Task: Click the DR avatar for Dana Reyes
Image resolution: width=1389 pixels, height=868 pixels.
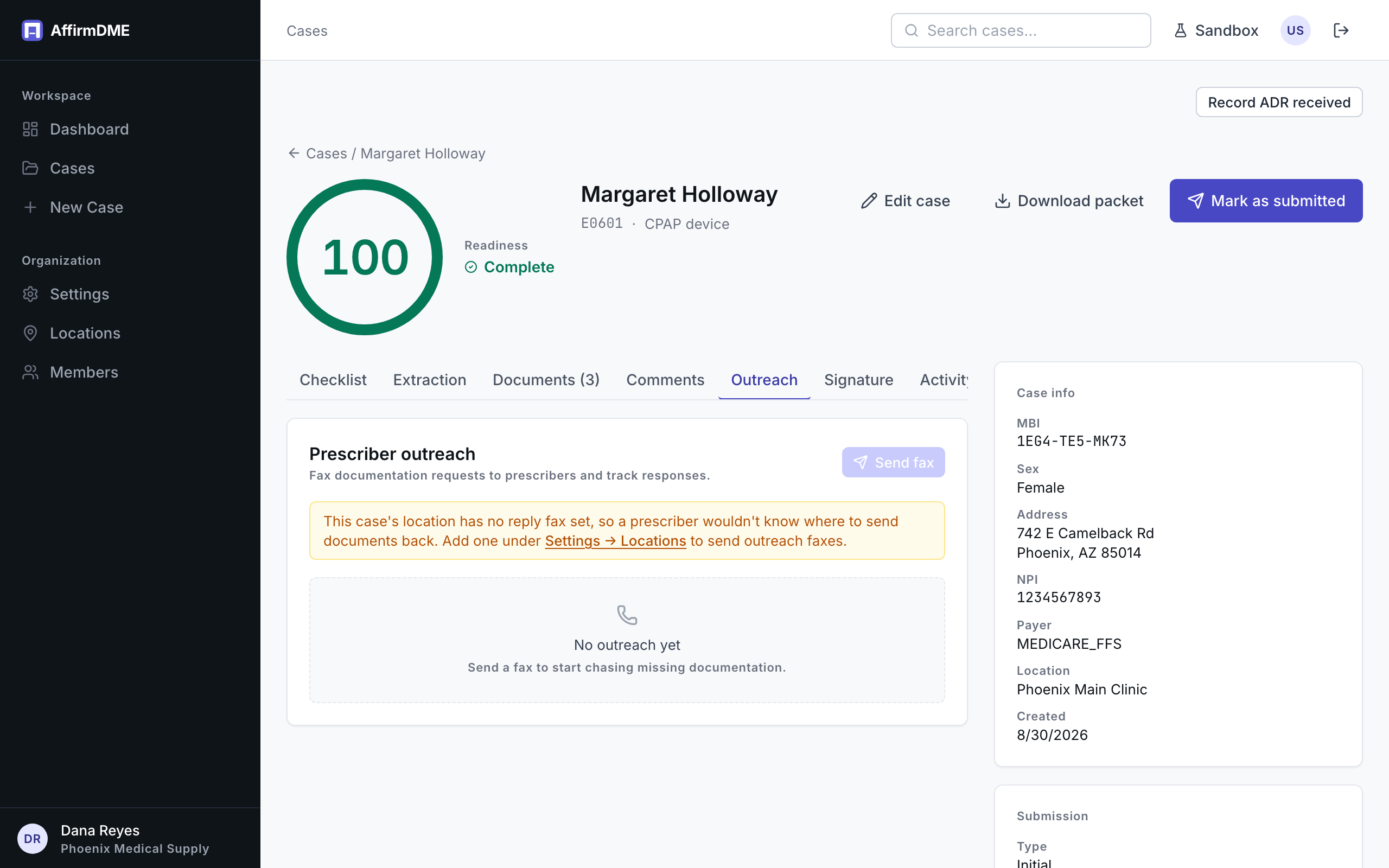Action: point(32,839)
